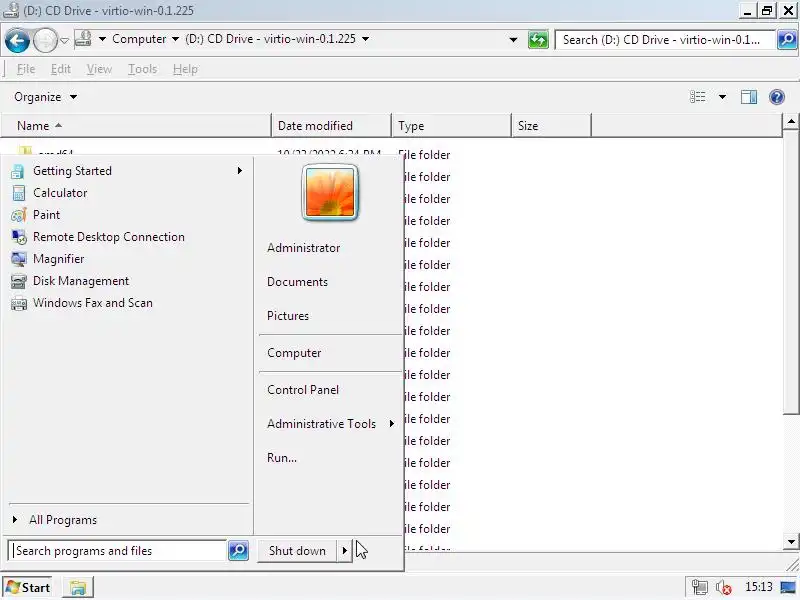The width and height of the screenshot is (800, 600).
Task: Click the Magnifier icon
Action: 18,259
